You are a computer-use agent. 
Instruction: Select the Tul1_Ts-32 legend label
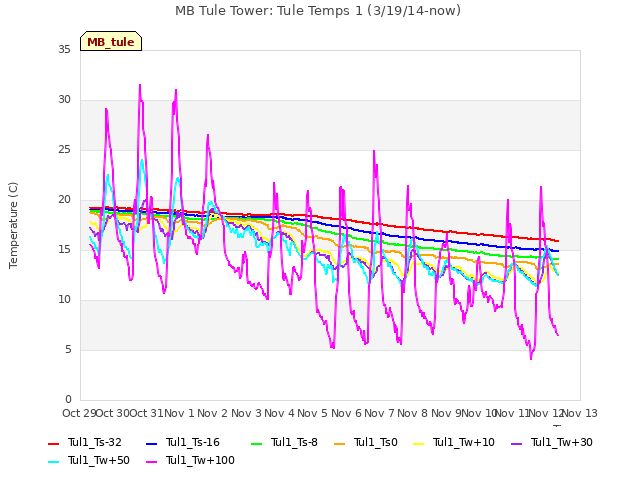95,442
